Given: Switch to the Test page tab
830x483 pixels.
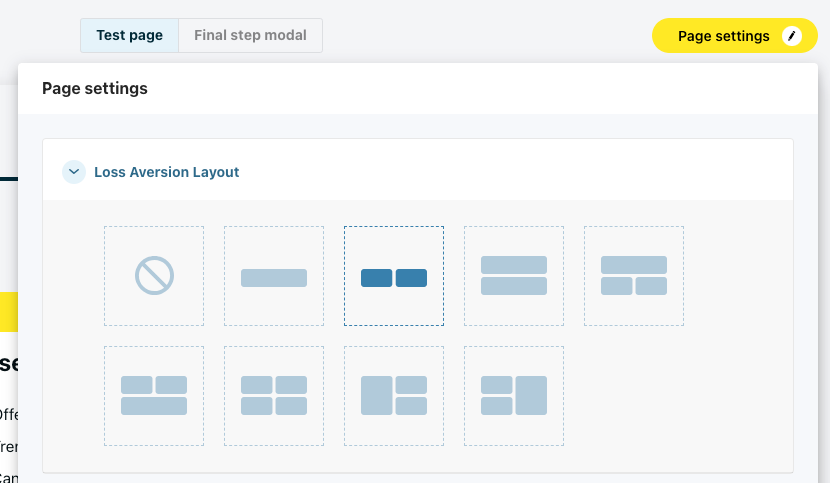Looking at the screenshot, I should coord(129,35).
